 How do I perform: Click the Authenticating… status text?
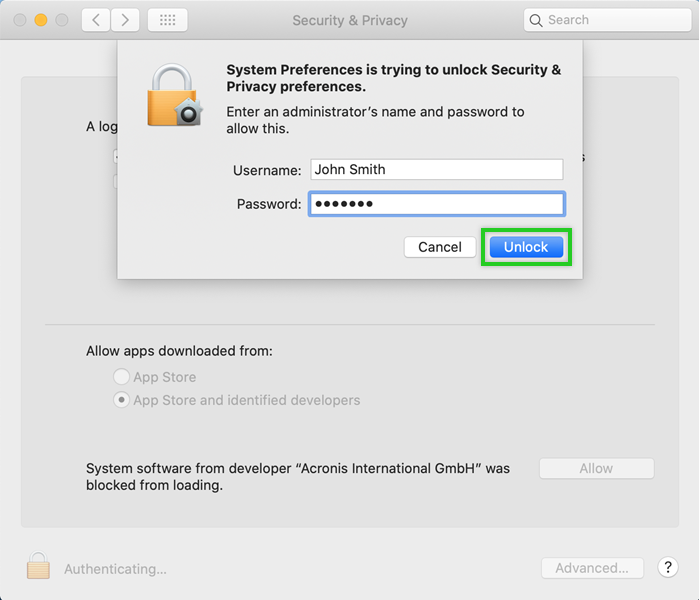tap(115, 569)
